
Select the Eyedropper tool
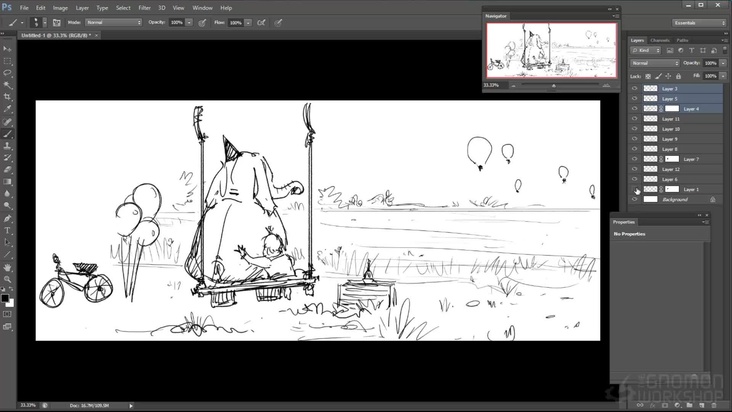[7, 110]
